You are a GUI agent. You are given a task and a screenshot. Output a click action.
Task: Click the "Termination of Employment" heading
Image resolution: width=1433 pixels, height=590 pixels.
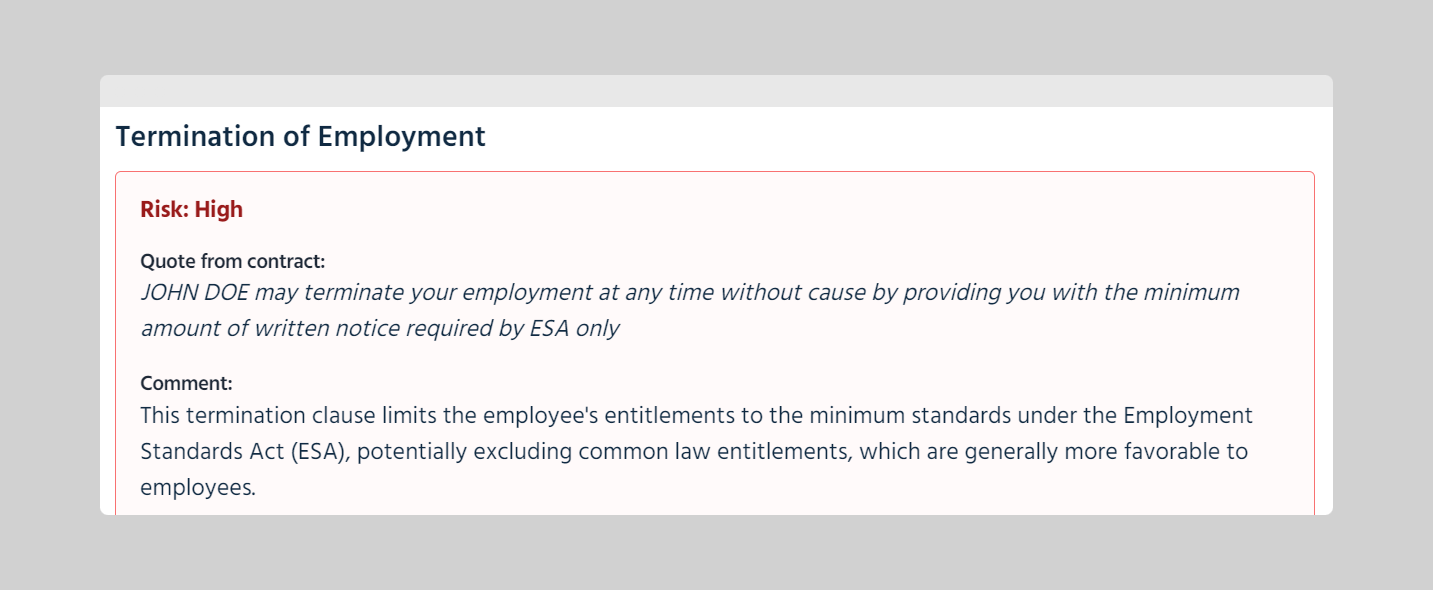coord(300,137)
